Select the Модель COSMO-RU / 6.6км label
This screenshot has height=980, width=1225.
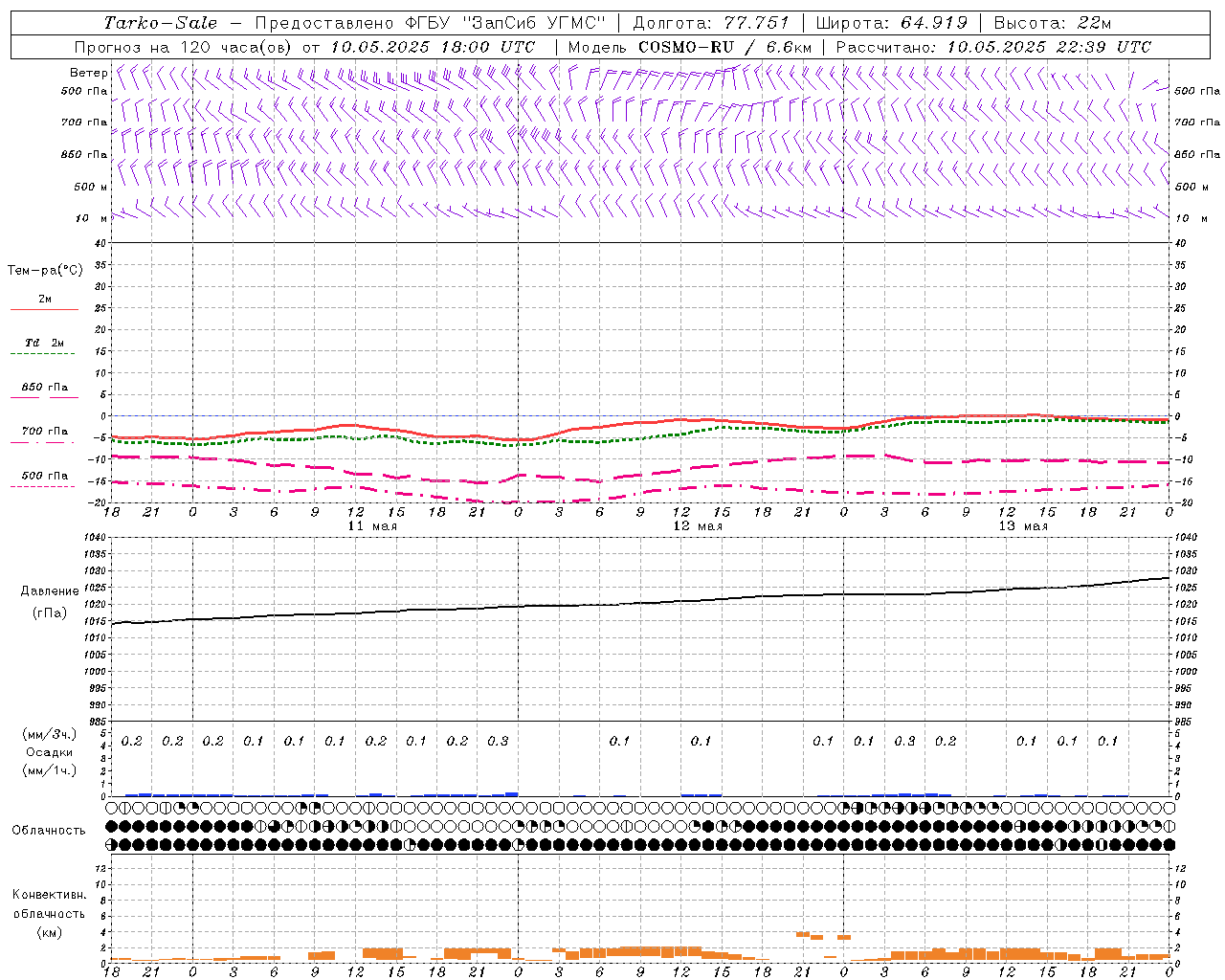(x=690, y=47)
